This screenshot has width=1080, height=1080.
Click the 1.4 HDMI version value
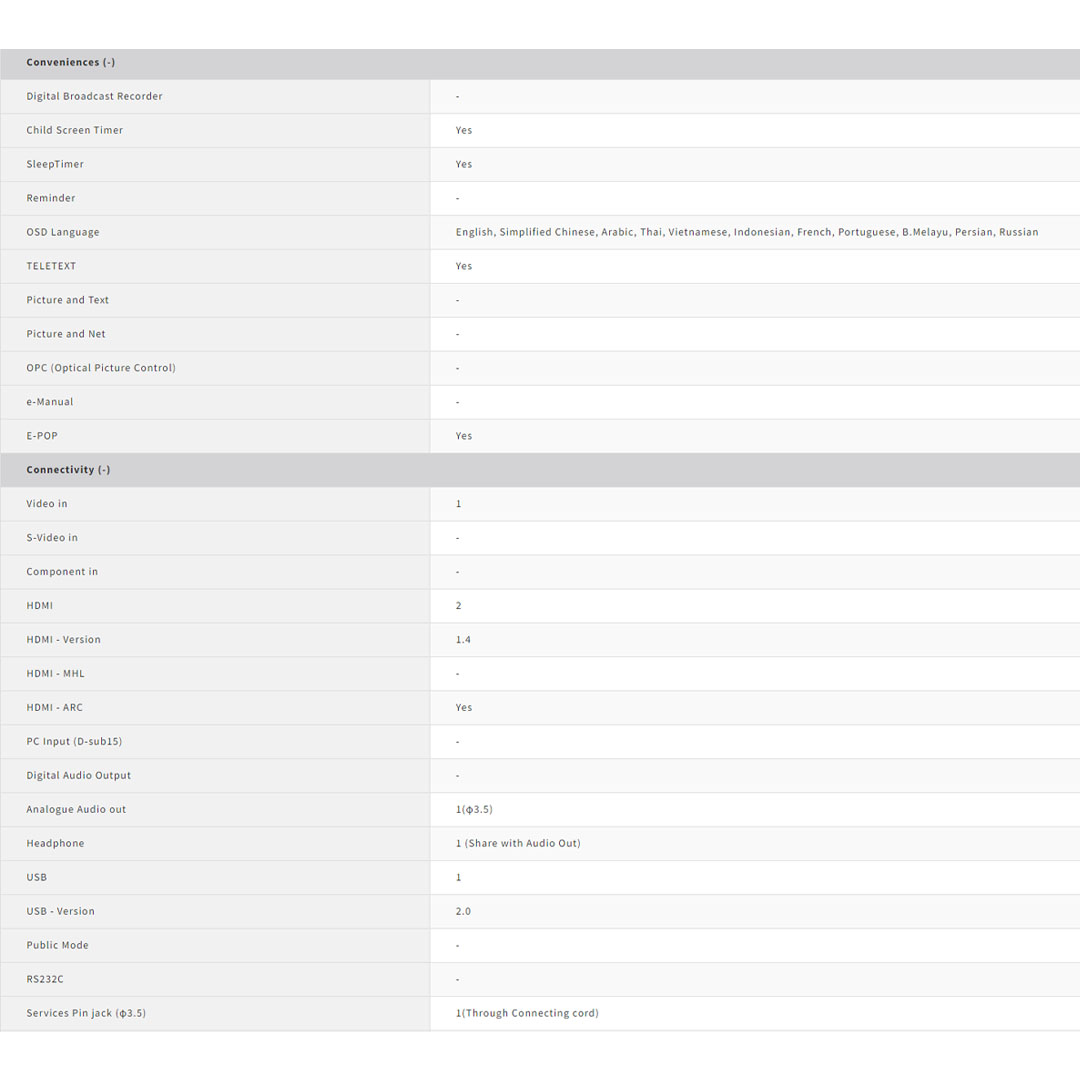[x=463, y=640]
